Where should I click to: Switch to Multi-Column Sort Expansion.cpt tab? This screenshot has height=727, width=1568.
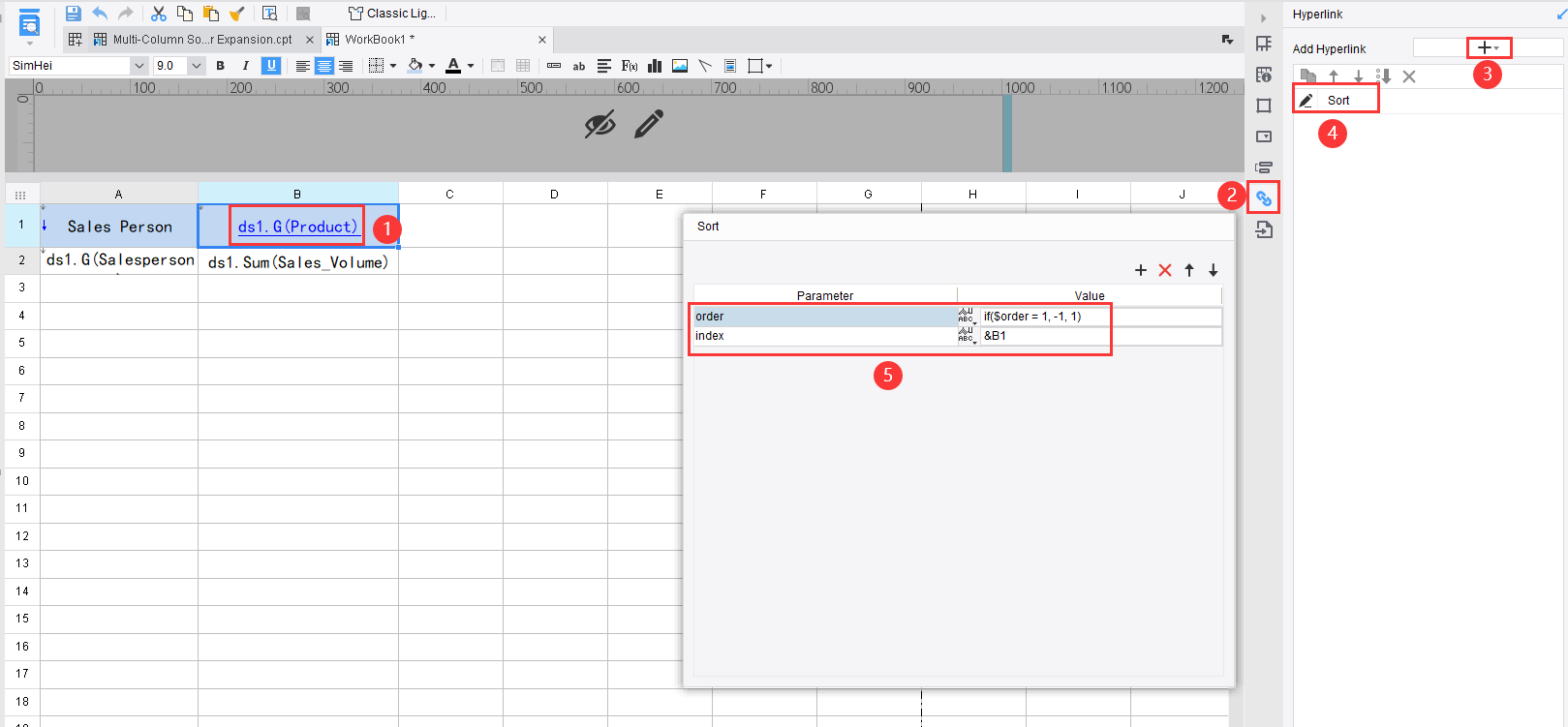point(201,40)
